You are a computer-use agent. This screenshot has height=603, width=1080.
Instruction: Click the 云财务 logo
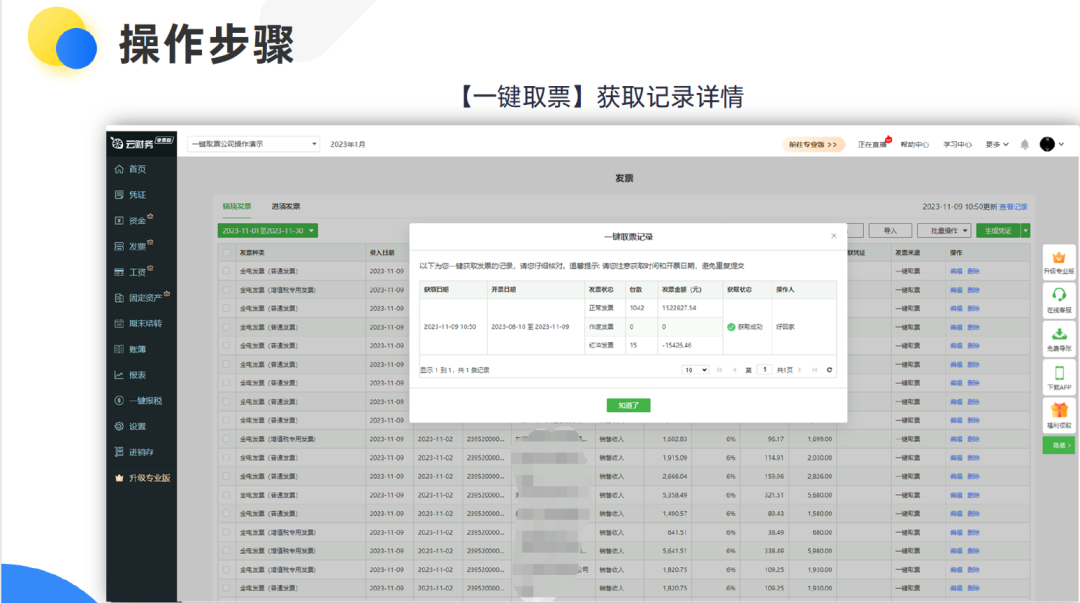pos(142,143)
